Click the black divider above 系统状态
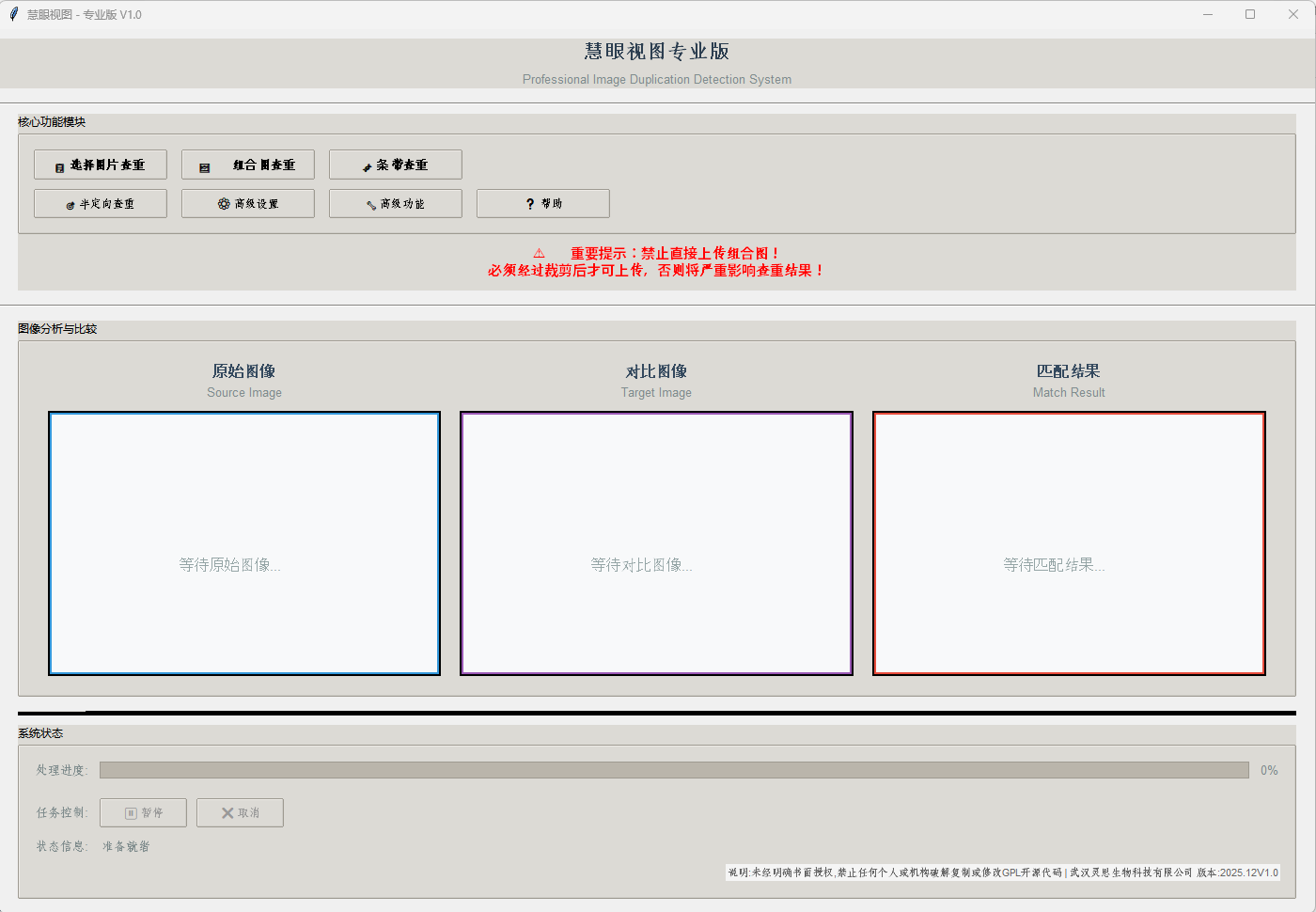1316x912 pixels. click(x=656, y=713)
